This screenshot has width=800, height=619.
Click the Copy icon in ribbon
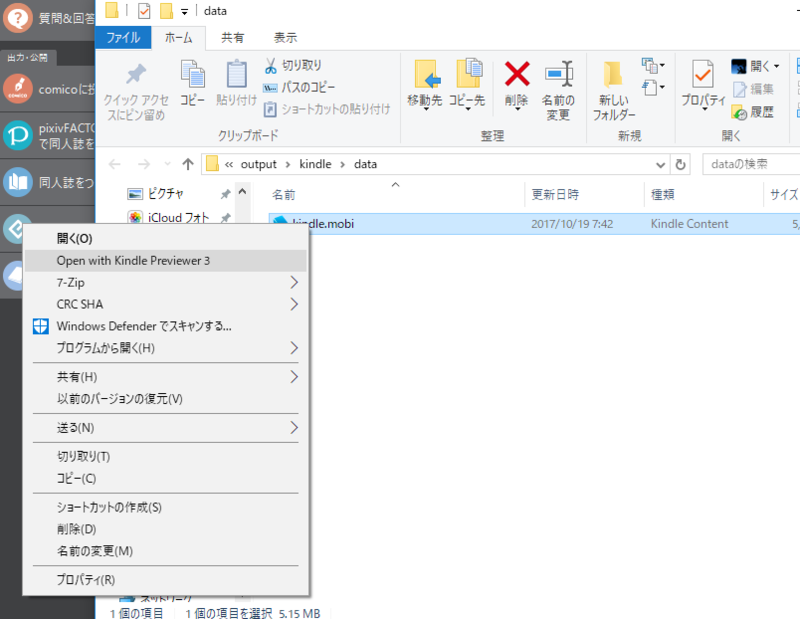pyautogui.click(x=192, y=74)
